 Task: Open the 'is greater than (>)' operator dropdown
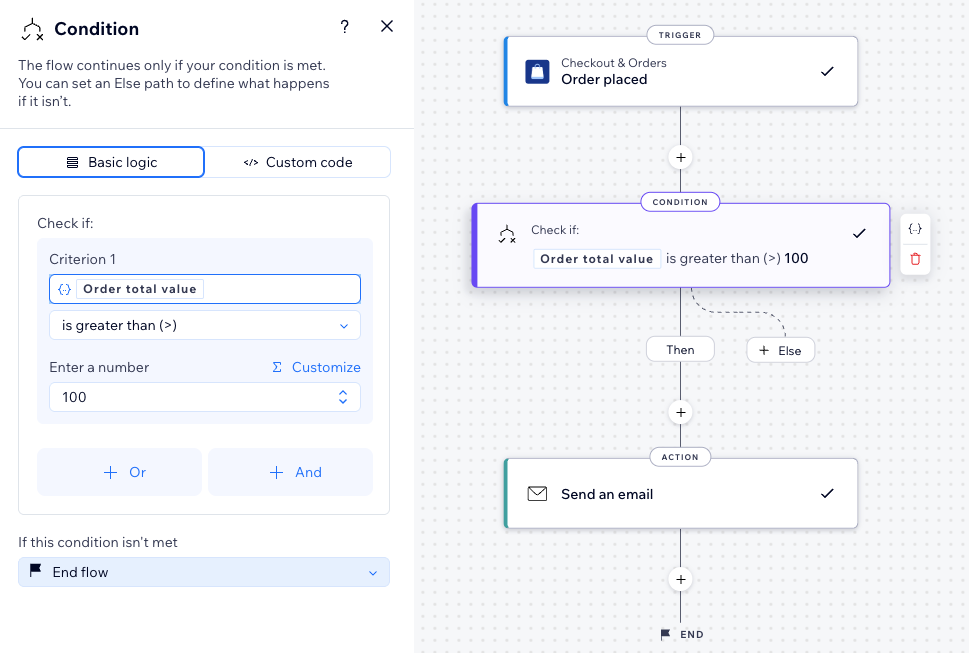pos(204,325)
